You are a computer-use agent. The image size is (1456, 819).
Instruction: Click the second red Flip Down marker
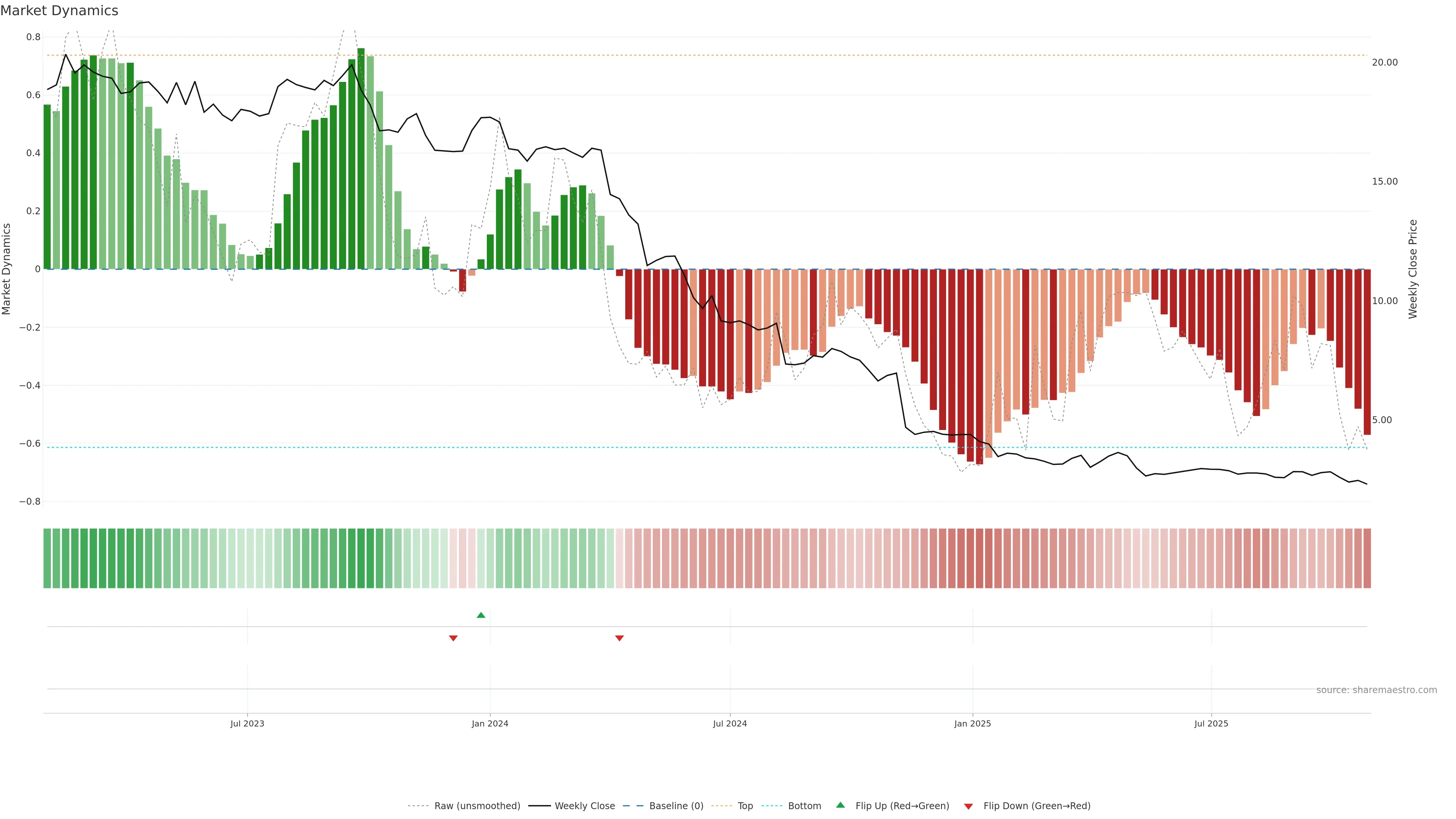[620, 638]
